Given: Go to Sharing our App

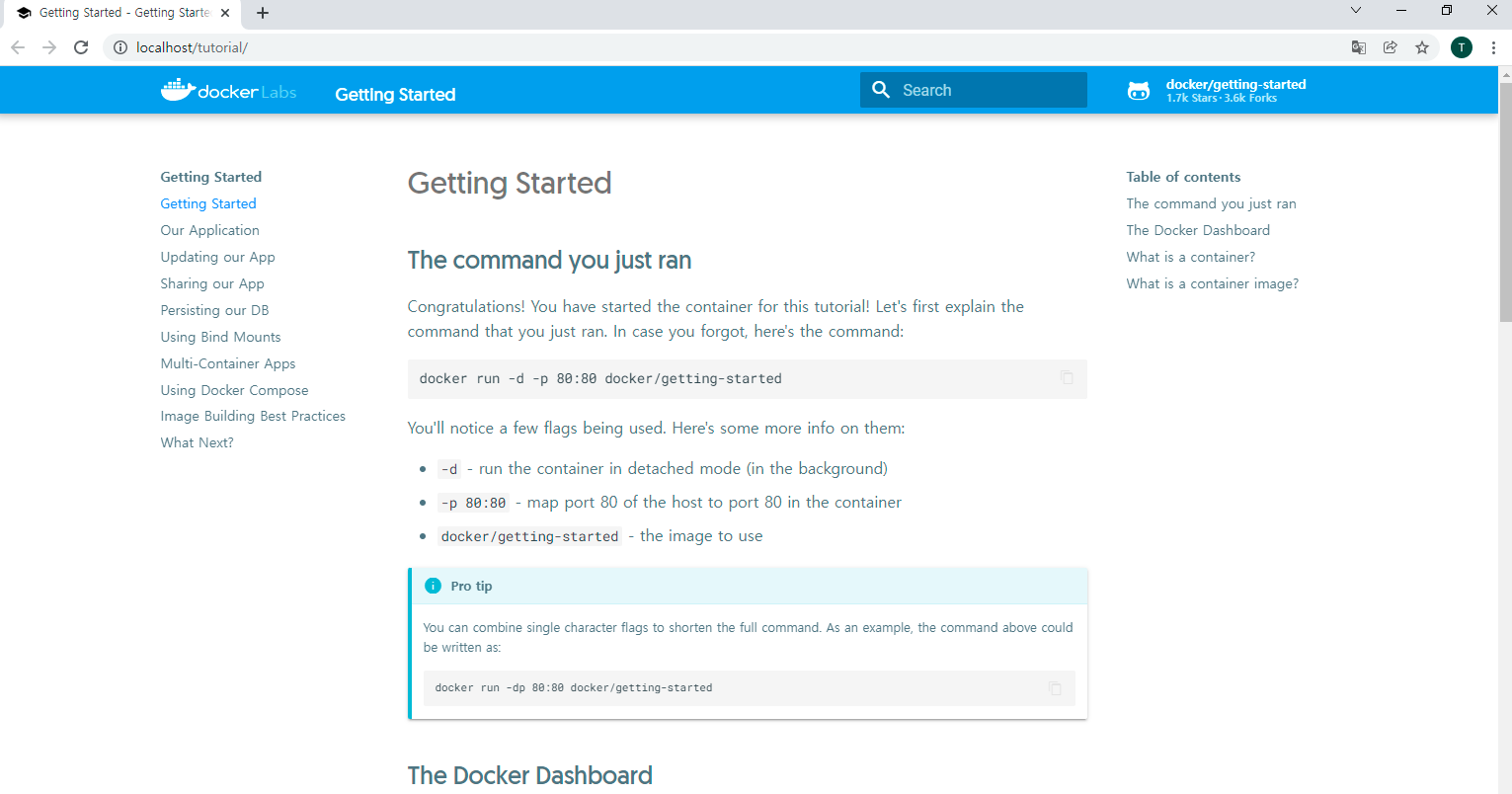Looking at the screenshot, I should point(212,283).
